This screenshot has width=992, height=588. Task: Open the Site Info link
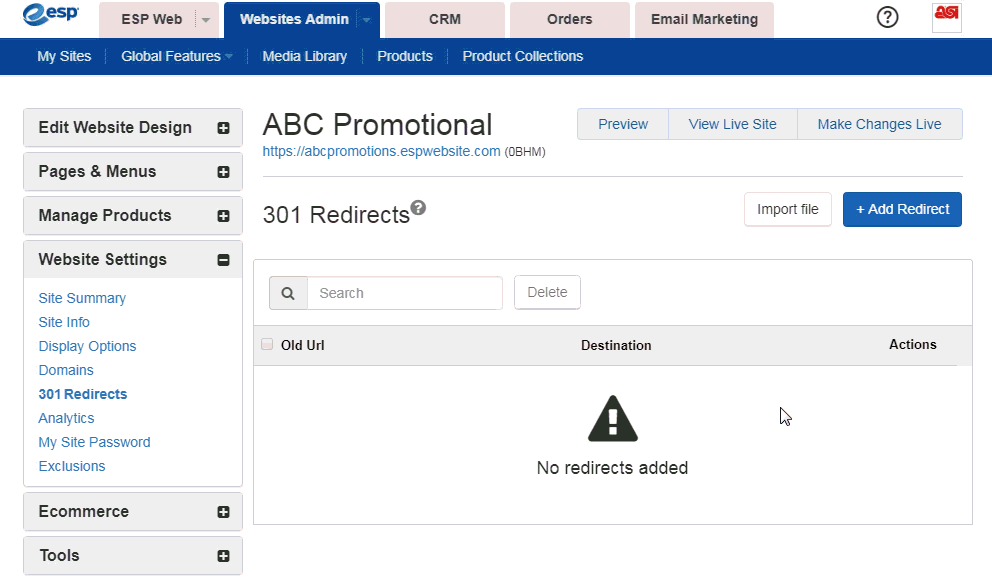coord(64,322)
